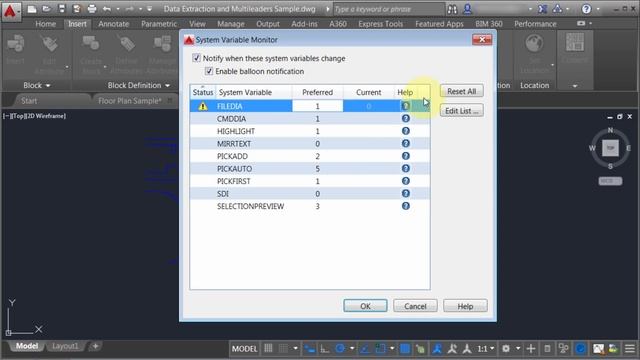
Task: Open help for FILEDIA variable
Action: (x=405, y=106)
